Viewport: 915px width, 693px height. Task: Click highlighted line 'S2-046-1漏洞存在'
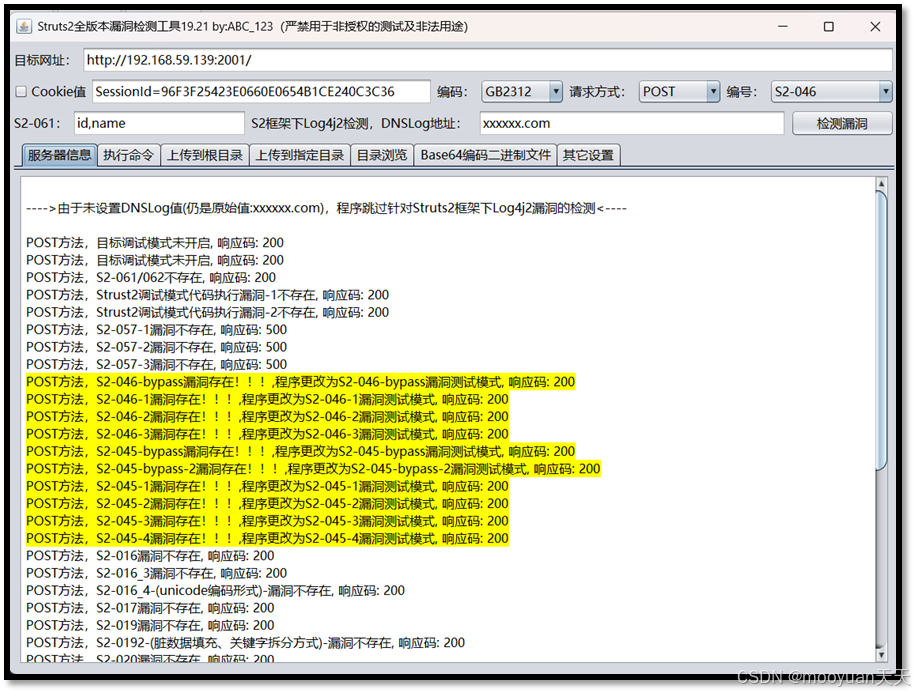click(x=267, y=400)
